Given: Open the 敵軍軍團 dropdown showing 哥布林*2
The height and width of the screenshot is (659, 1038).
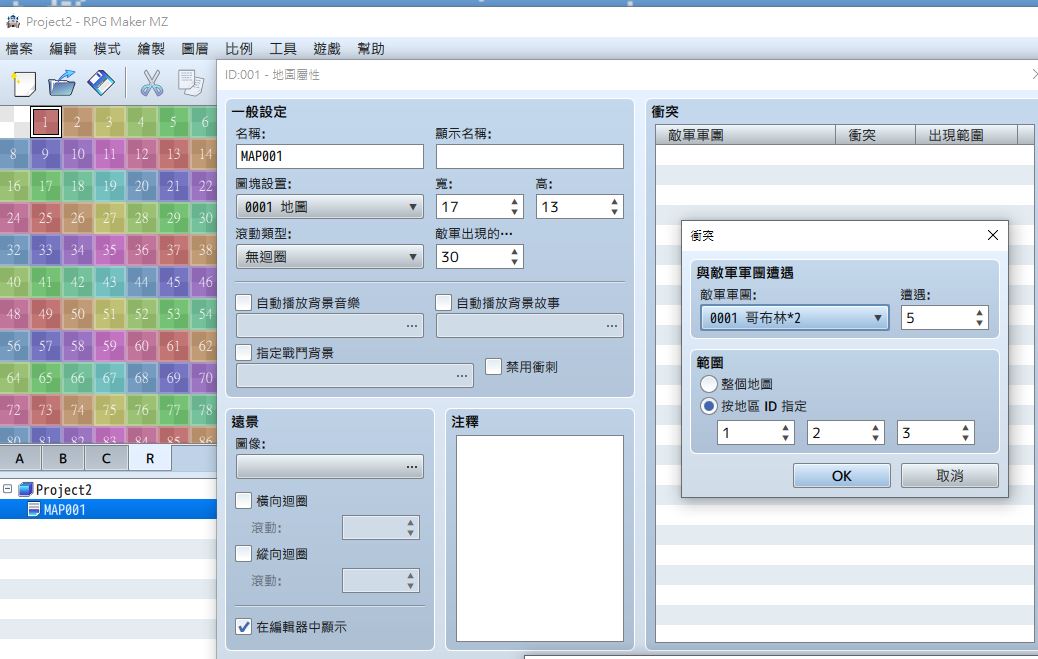Looking at the screenshot, I should pos(794,318).
